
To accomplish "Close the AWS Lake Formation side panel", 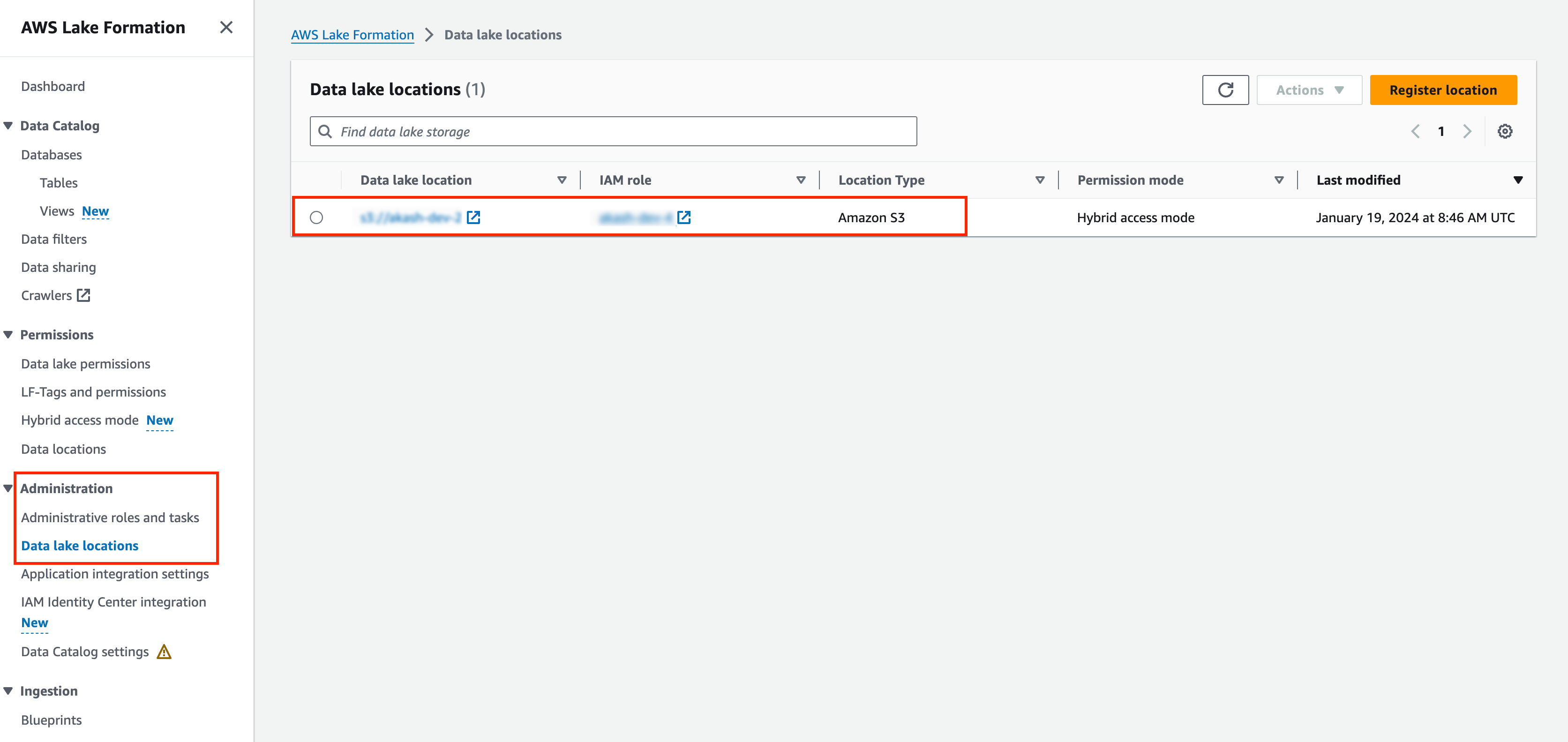I will tap(226, 27).
